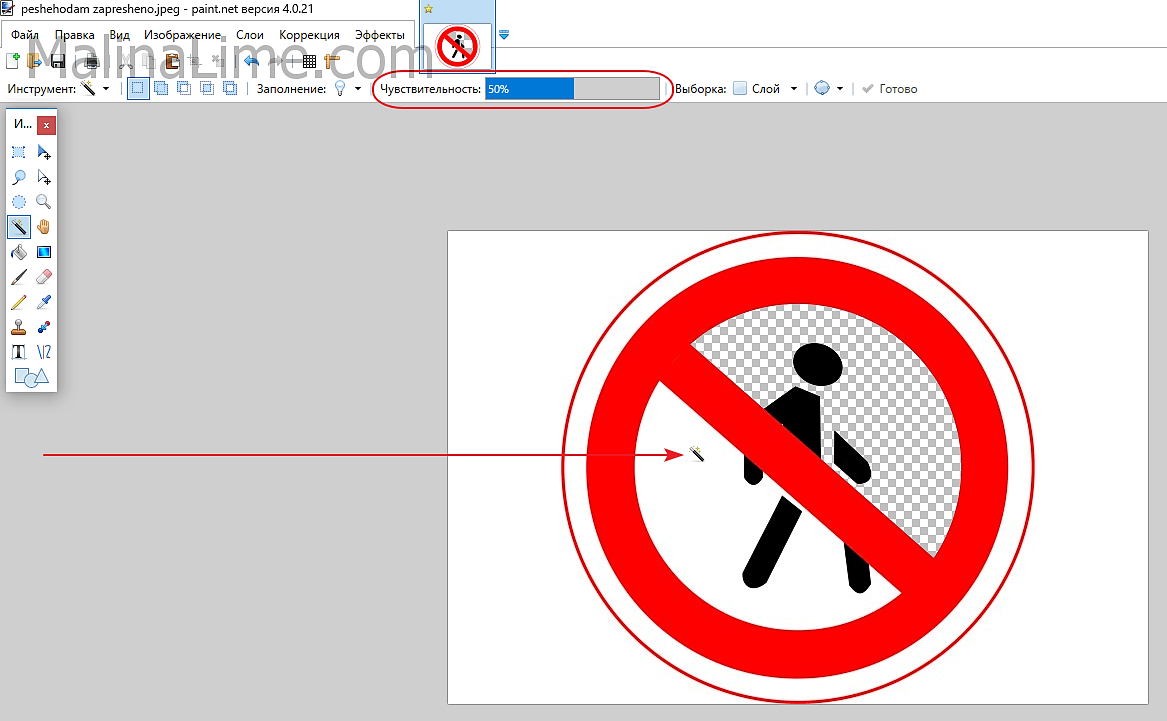
Task: Toggle the pixel grid display
Action: (x=309, y=62)
